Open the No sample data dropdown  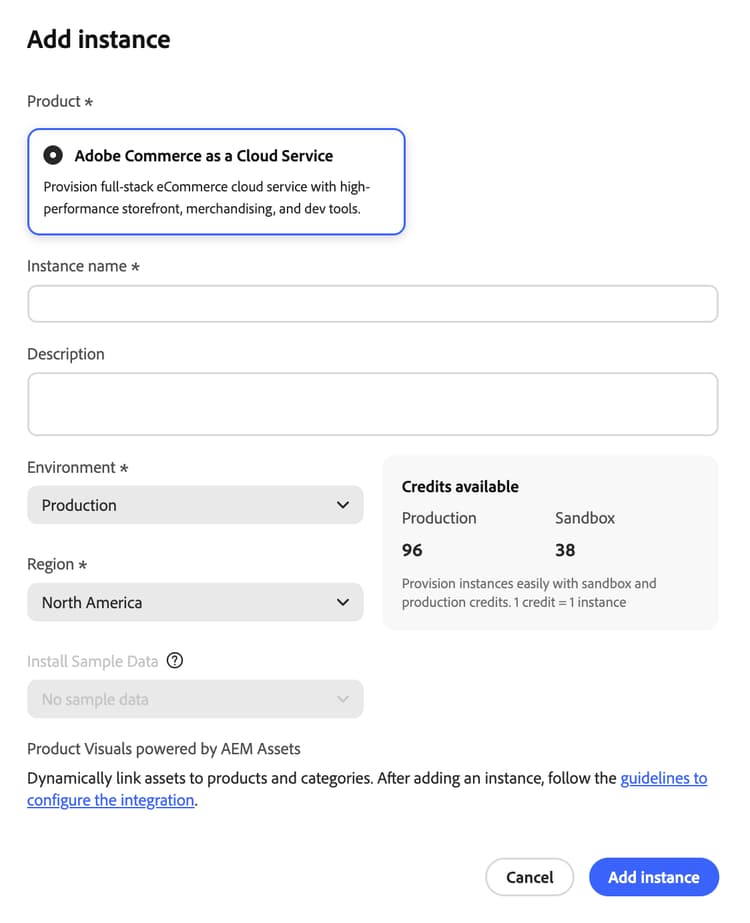(x=195, y=699)
